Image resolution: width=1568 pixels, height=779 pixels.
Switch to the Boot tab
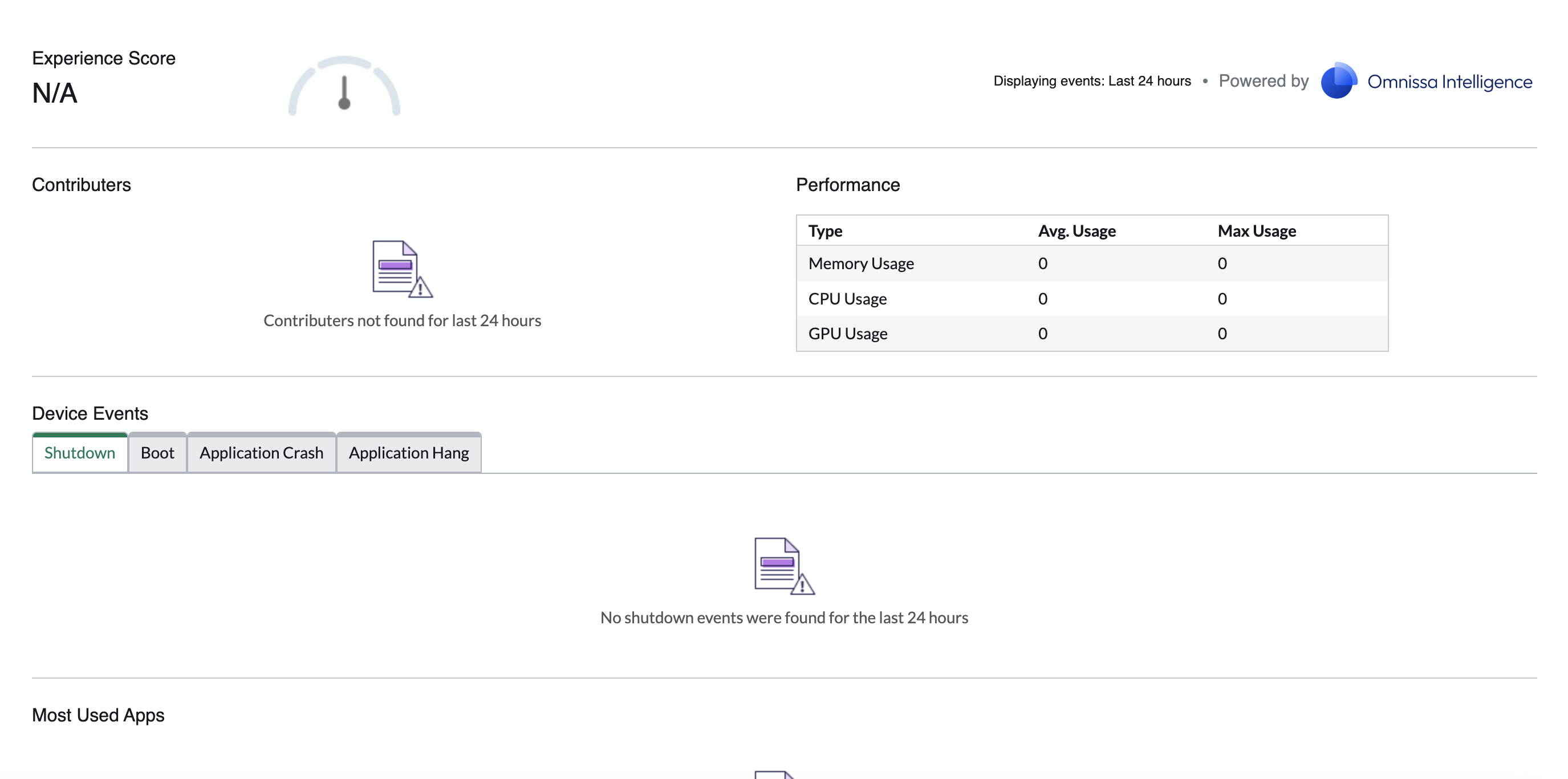pos(157,453)
